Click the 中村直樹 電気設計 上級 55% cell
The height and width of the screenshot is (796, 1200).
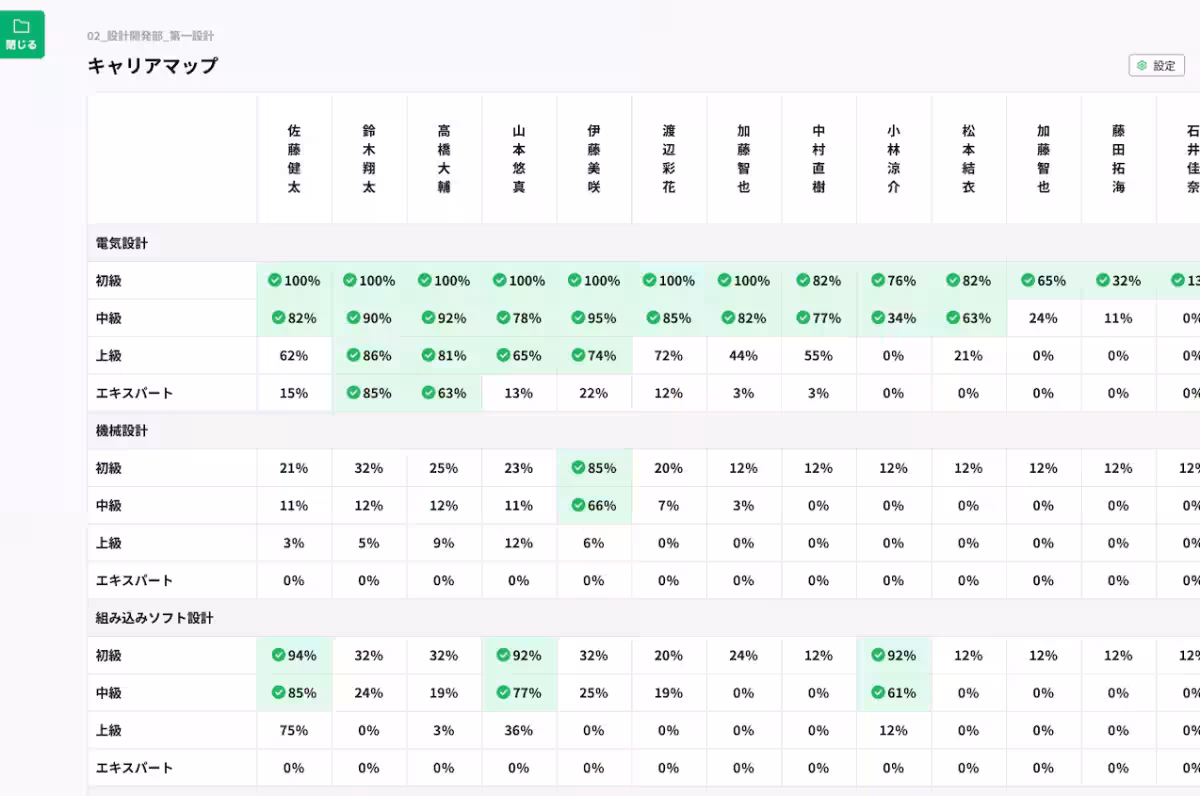tap(818, 355)
